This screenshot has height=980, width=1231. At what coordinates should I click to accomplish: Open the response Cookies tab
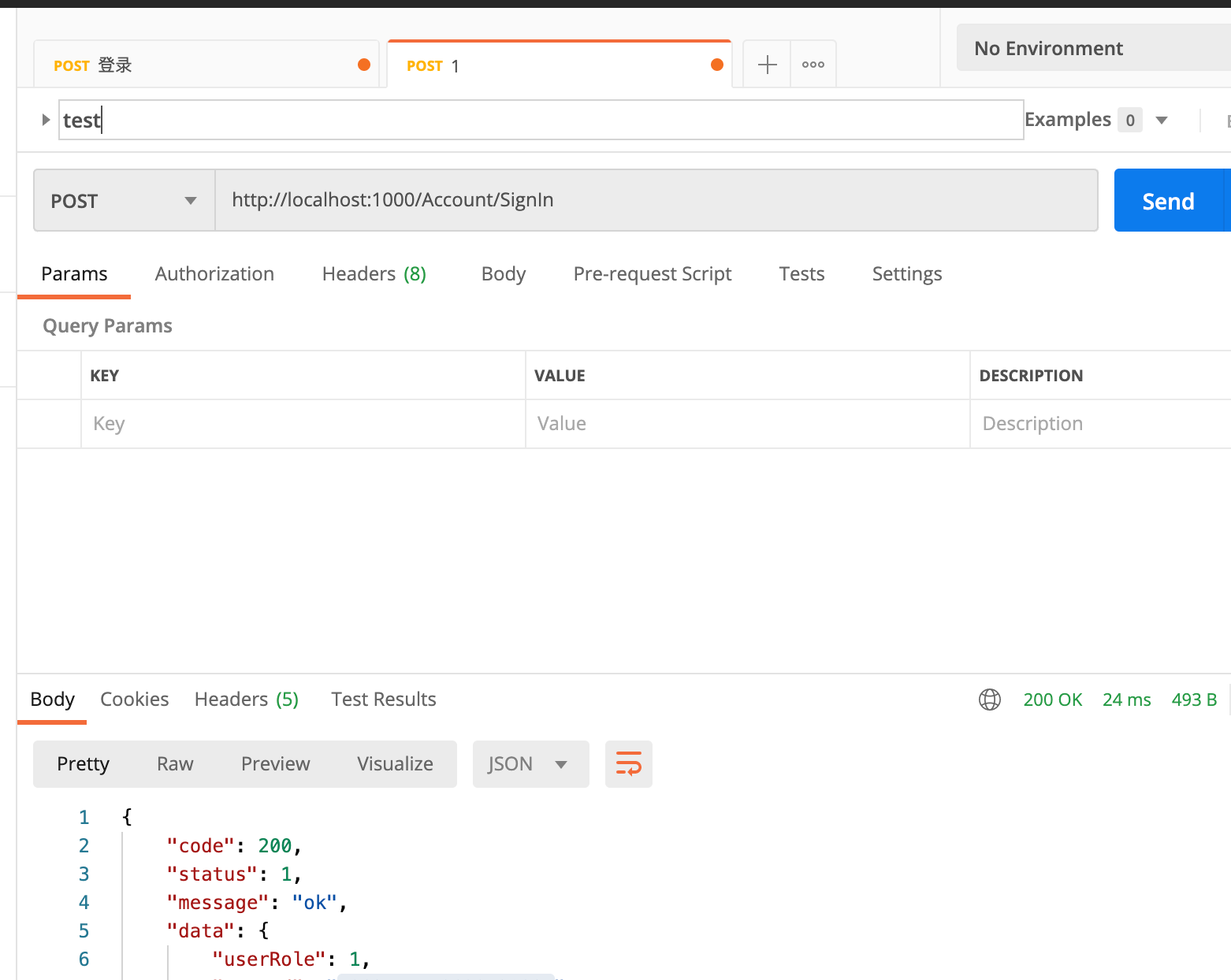135,700
